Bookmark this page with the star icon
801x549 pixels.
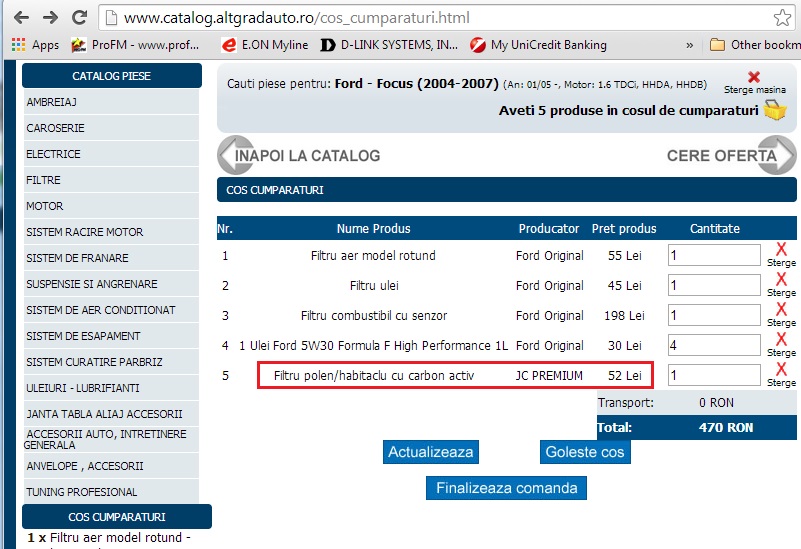tap(782, 18)
